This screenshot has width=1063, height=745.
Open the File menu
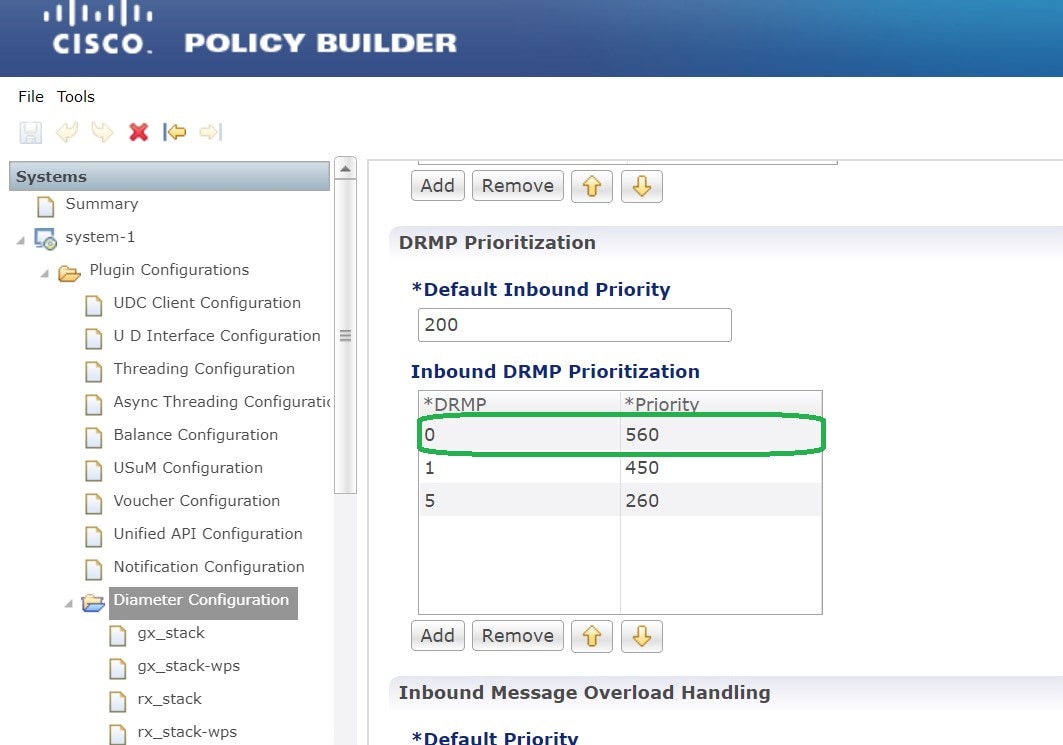31,96
